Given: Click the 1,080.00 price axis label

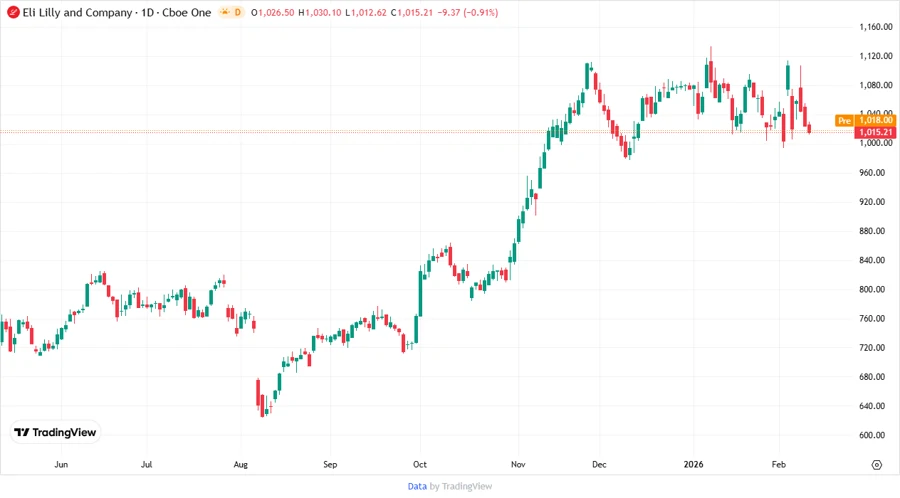Looking at the screenshot, I should click(x=876, y=85).
